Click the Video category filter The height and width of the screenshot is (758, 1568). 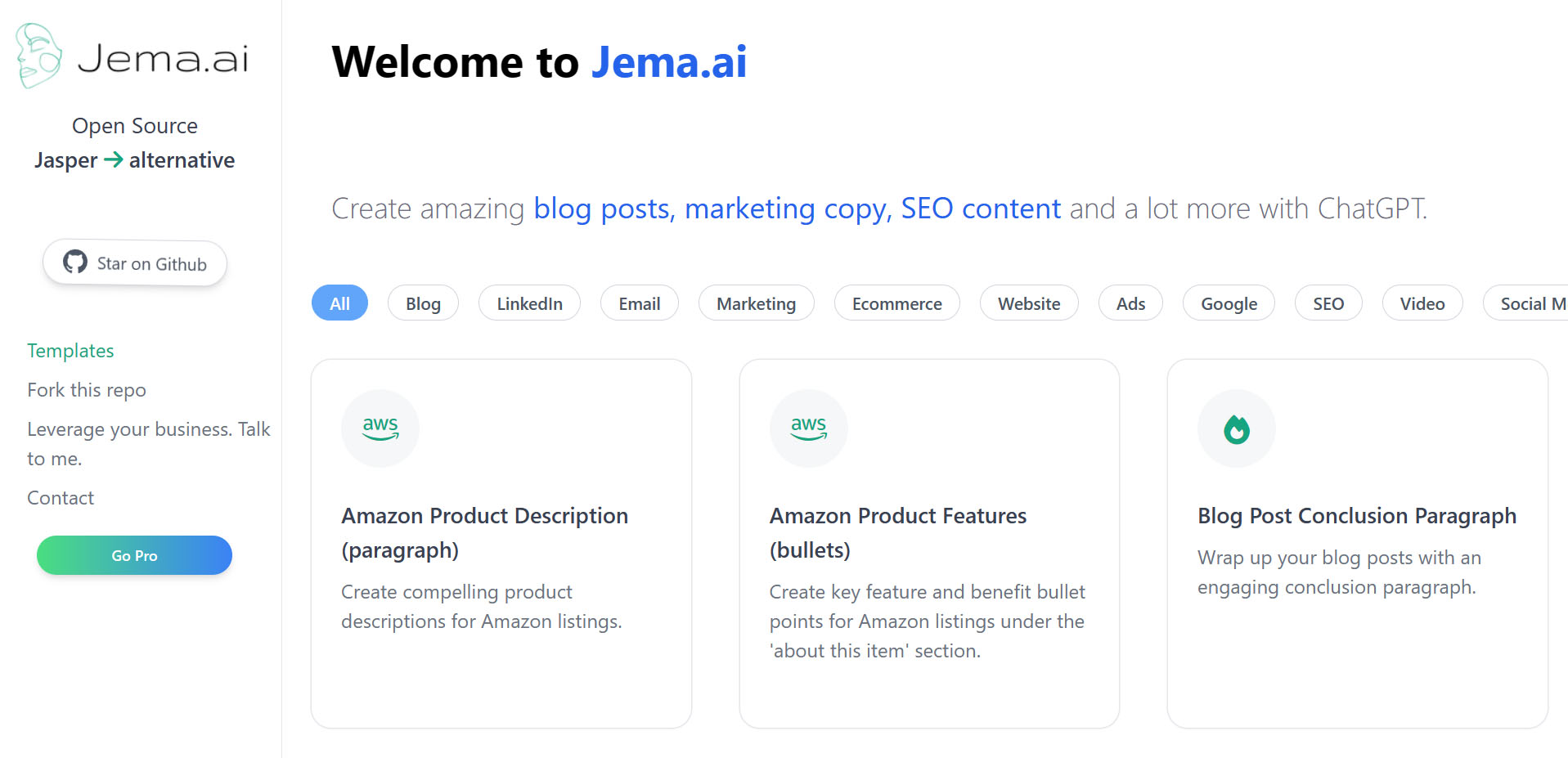pos(1422,303)
